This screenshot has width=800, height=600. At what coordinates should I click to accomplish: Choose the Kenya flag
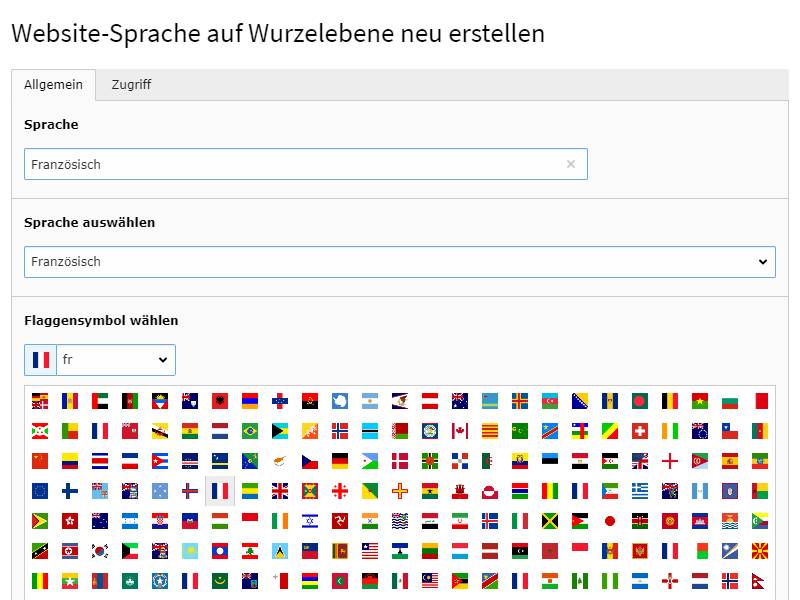[640, 521]
